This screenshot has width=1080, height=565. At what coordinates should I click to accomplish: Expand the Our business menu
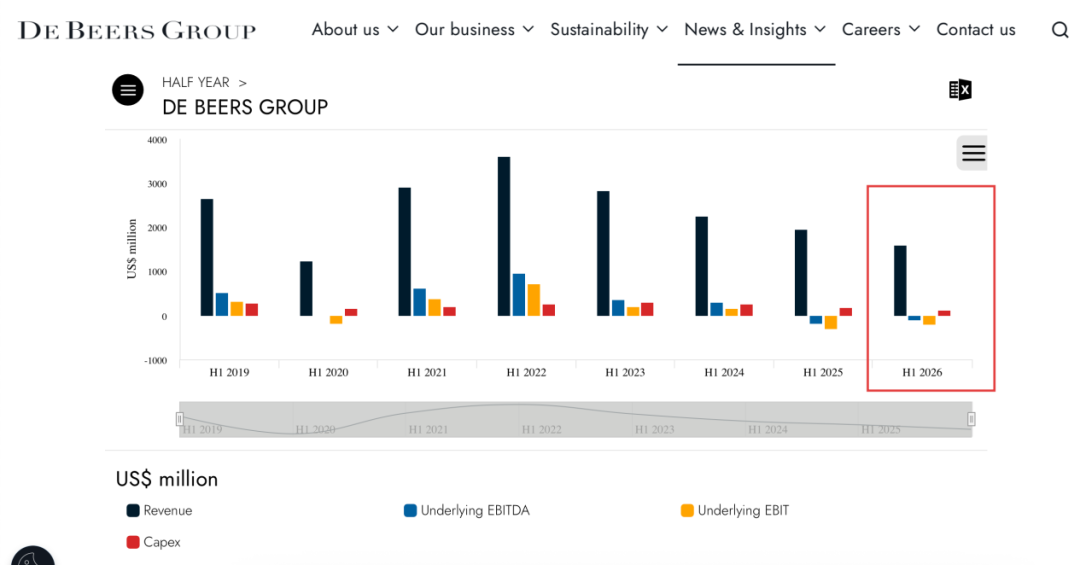pyautogui.click(x=474, y=30)
